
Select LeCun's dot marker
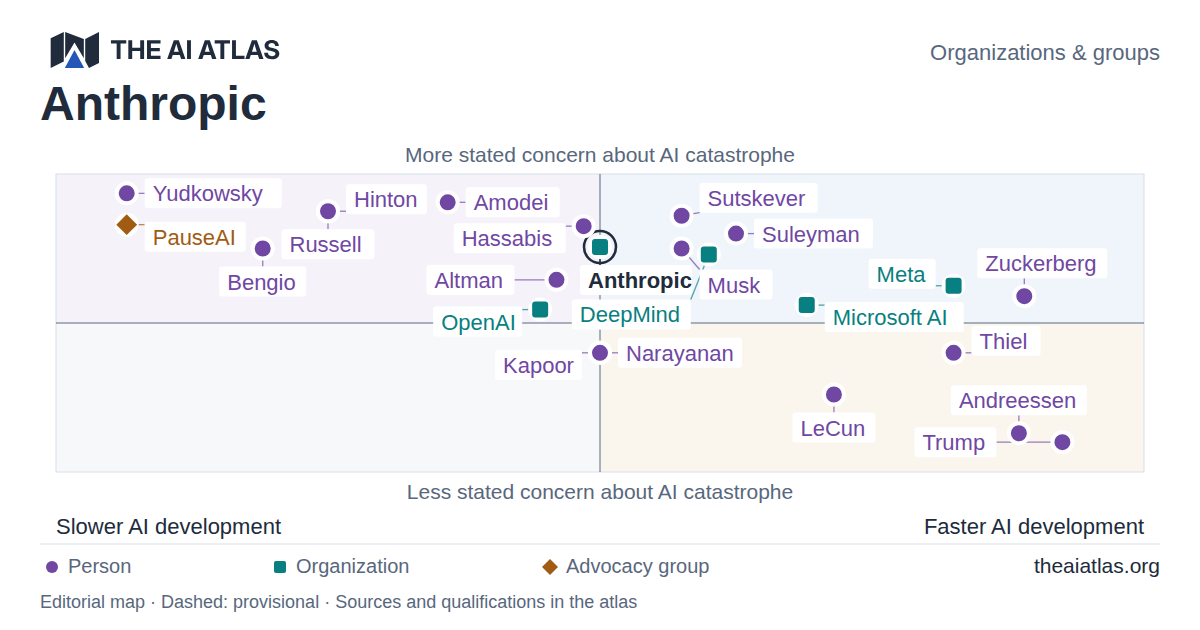[834, 394]
